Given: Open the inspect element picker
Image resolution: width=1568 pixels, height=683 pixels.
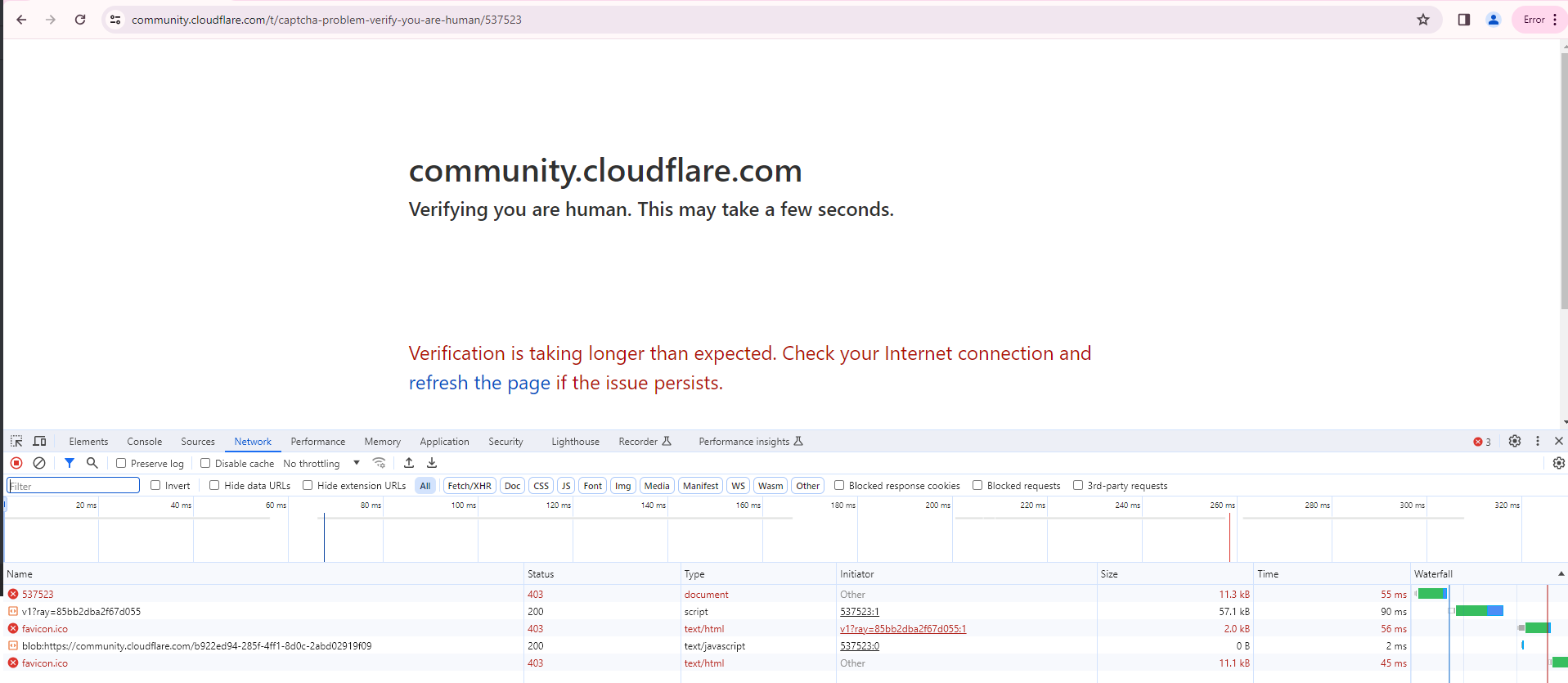Looking at the screenshot, I should (x=16, y=441).
